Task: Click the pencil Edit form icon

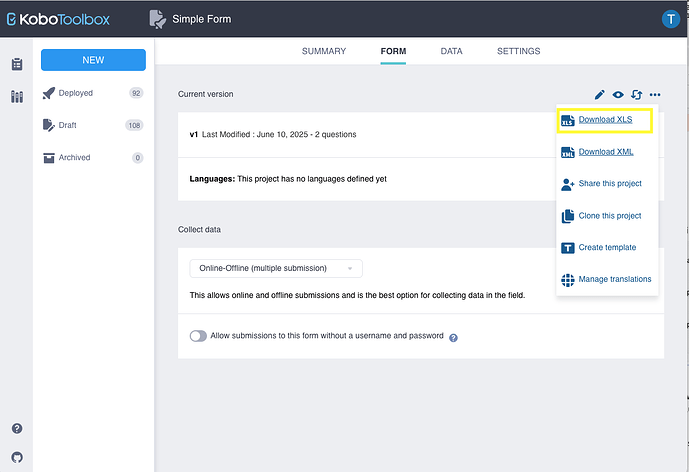Action: pos(599,94)
